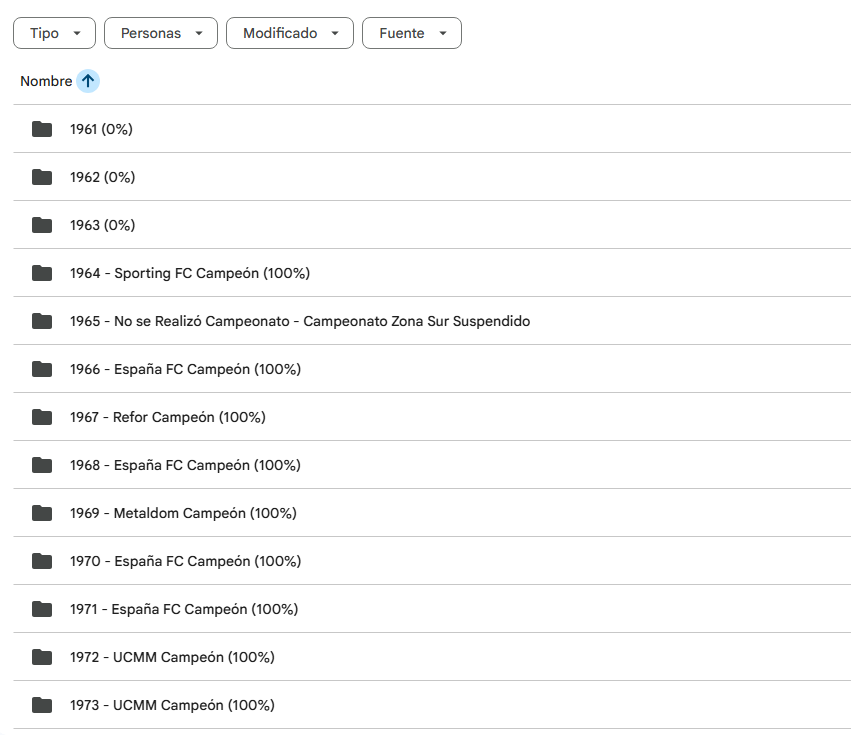Click folder icon of 1965 No se Realizó Campeonato

42,321
